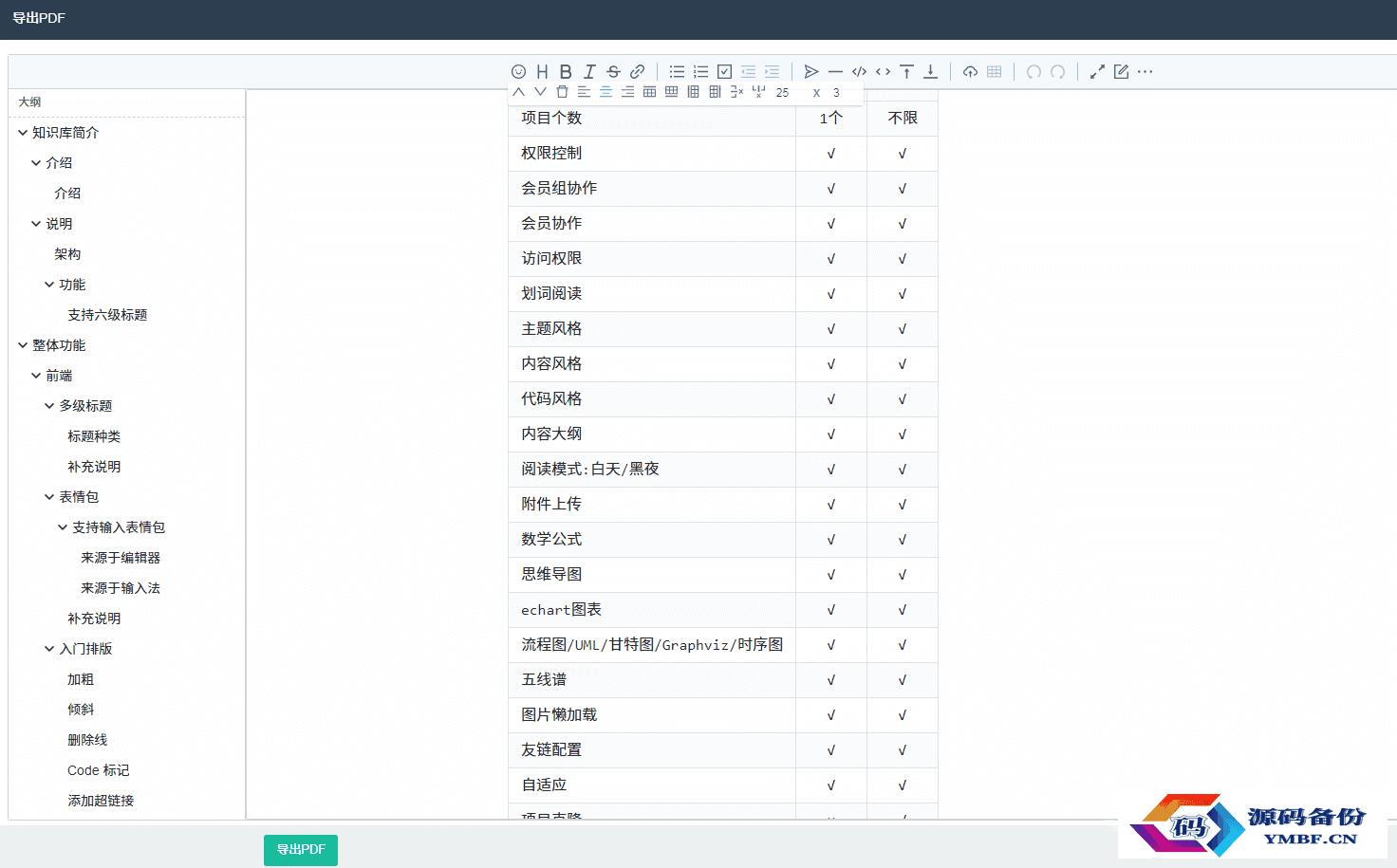The height and width of the screenshot is (868, 1397).
Task: Collapse the 多级标题 outline node
Action: tap(49, 406)
